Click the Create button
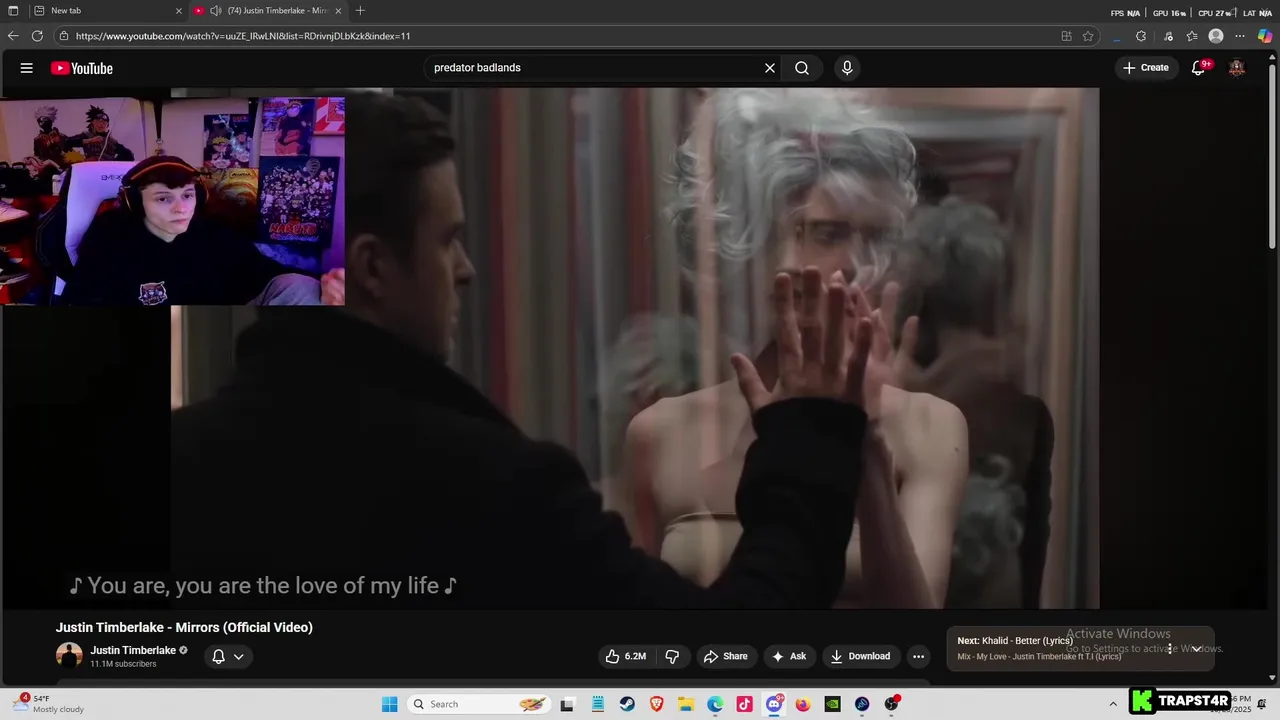This screenshot has height=720, width=1280. pos(1145,68)
